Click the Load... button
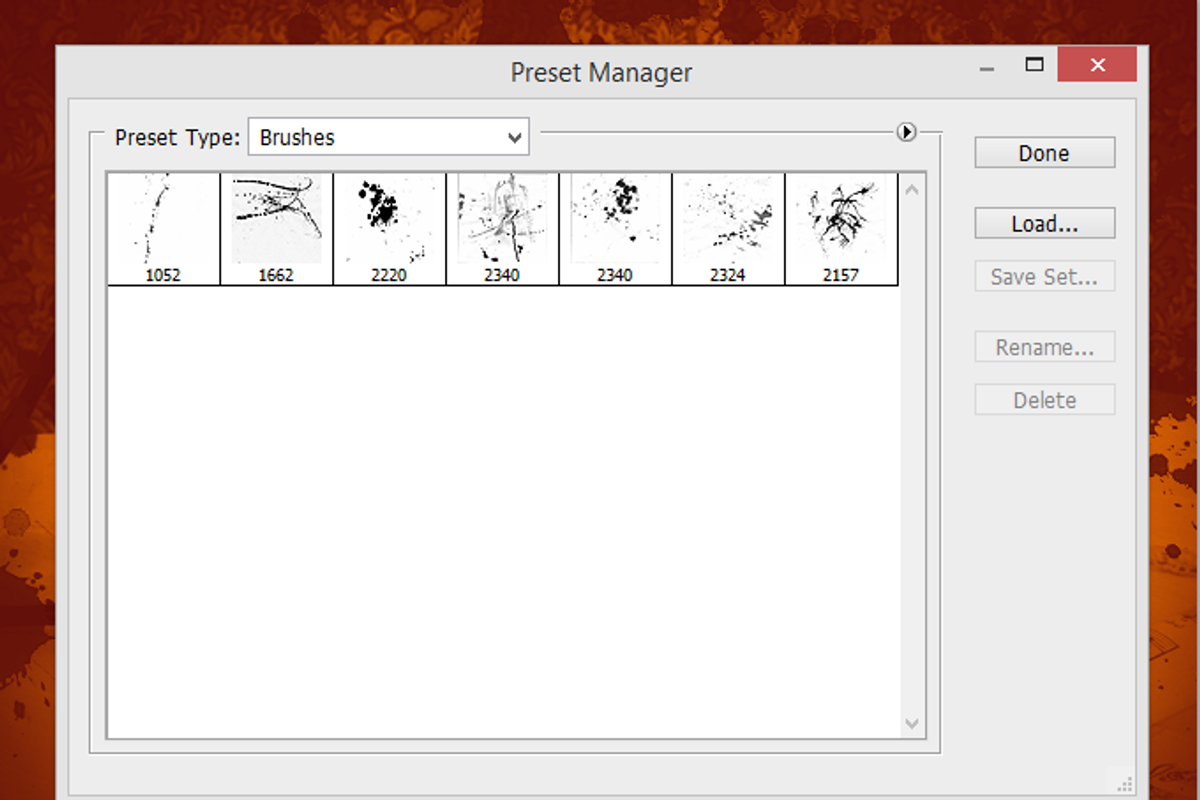Screen dimensions: 1200x800 coord(1044,223)
